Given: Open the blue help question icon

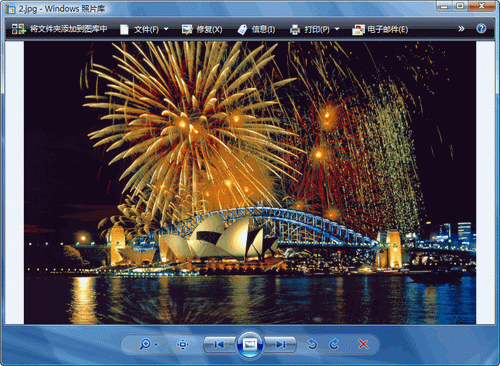Looking at the screenshot, I should tap(481, 29).
